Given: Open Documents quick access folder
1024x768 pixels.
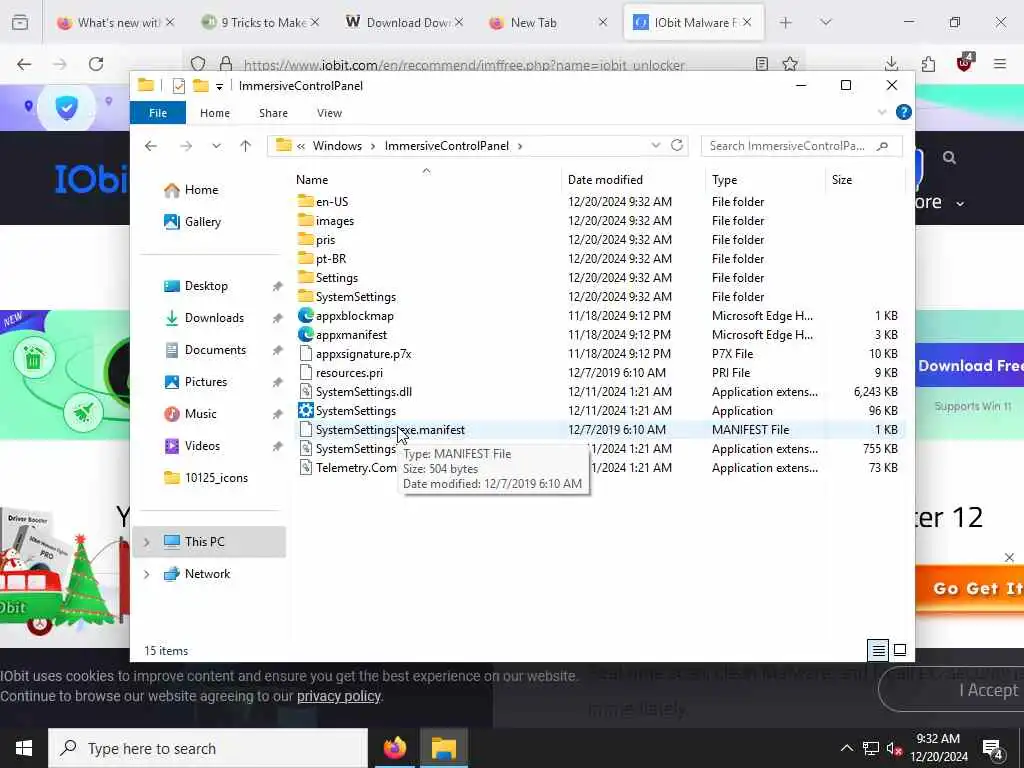Looking at the screenshot, I should (x=215, y=349).
